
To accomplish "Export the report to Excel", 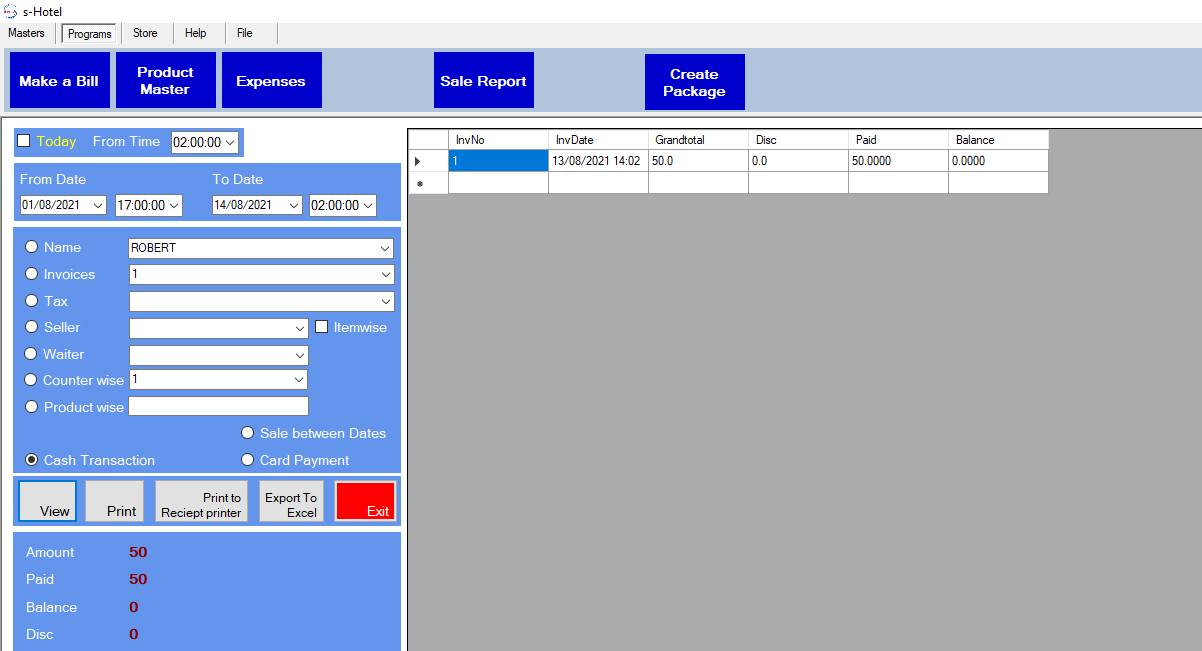I will [x=291, y=501].
